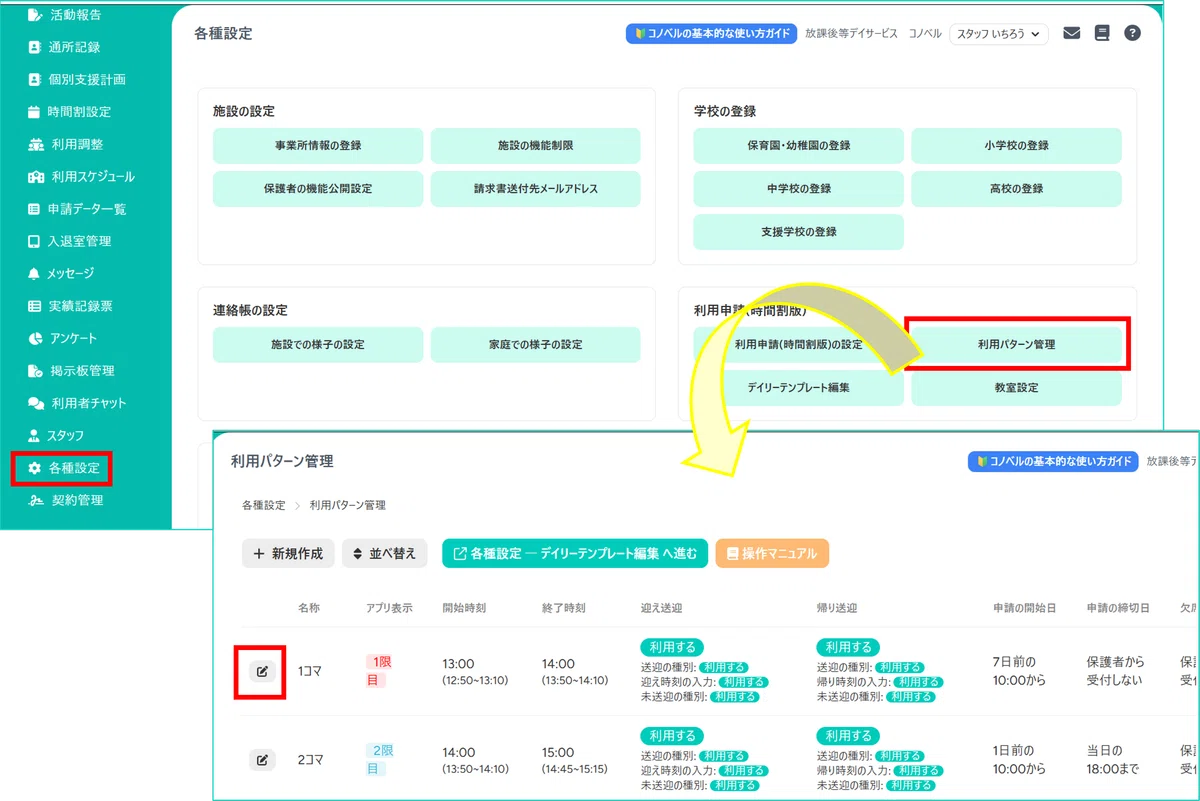This screenshot has height=801, width=1200.
Task: Open 利用調整 sidebar menu
Action: pos(65,144)
